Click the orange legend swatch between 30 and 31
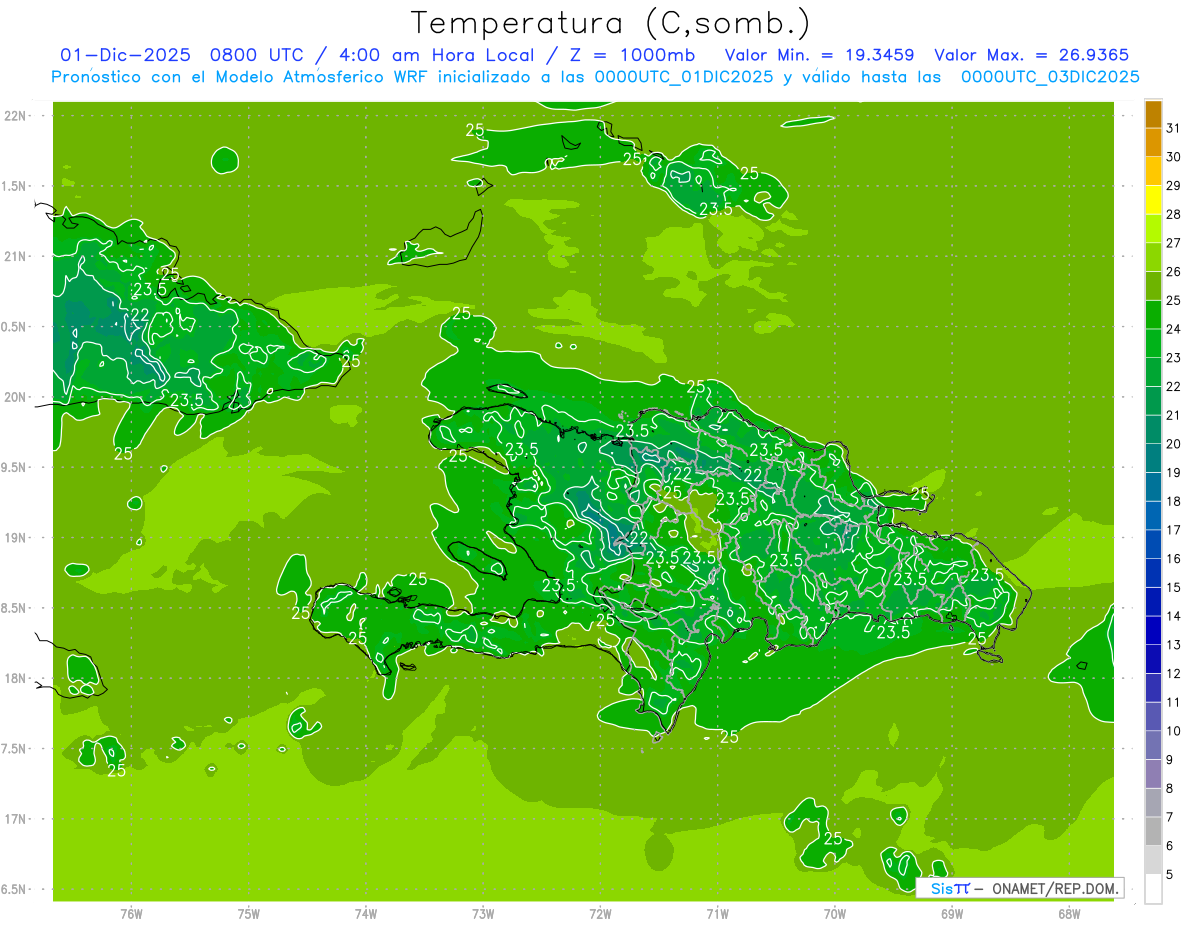The width and height of the screenshot is (1200, 927). click(x=1153, y=142)
